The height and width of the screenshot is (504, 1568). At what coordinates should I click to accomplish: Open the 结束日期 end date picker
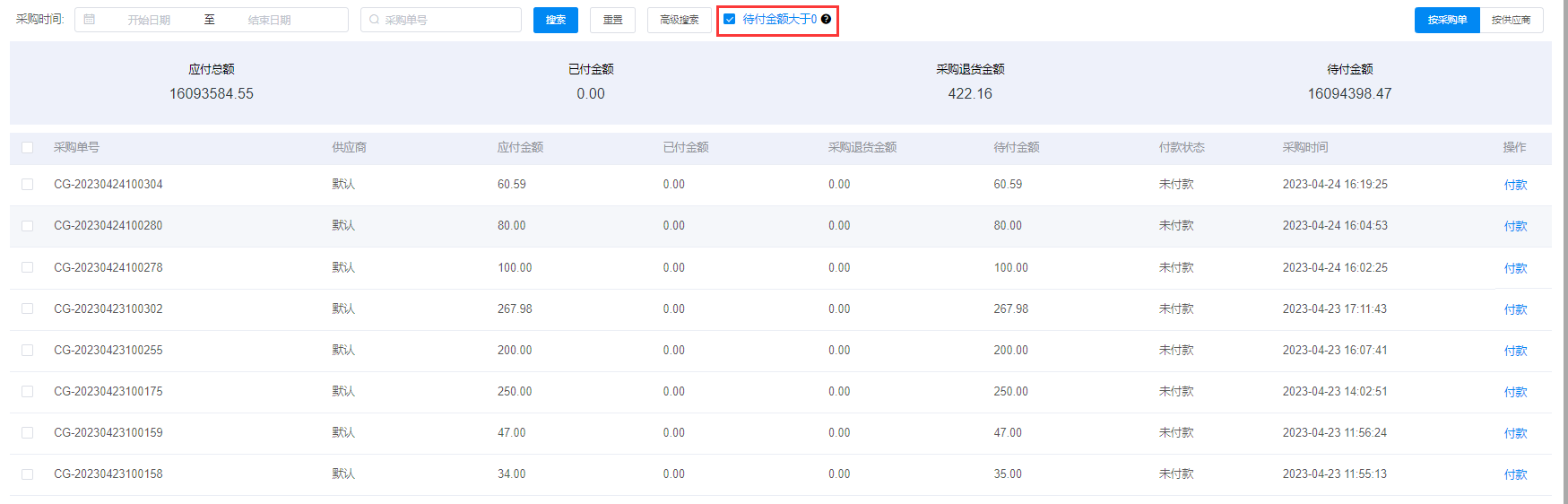tap(269, 20)
